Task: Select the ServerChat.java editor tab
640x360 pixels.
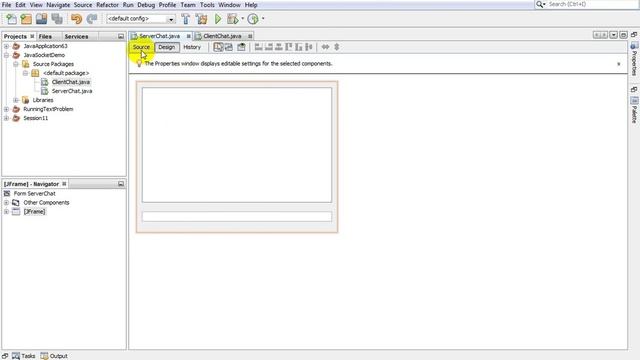Action: click(160, 36)
